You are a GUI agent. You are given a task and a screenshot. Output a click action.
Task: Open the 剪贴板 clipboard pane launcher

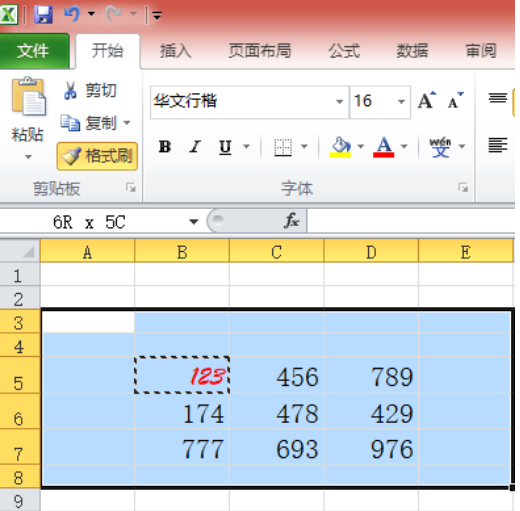pos(131,188)
